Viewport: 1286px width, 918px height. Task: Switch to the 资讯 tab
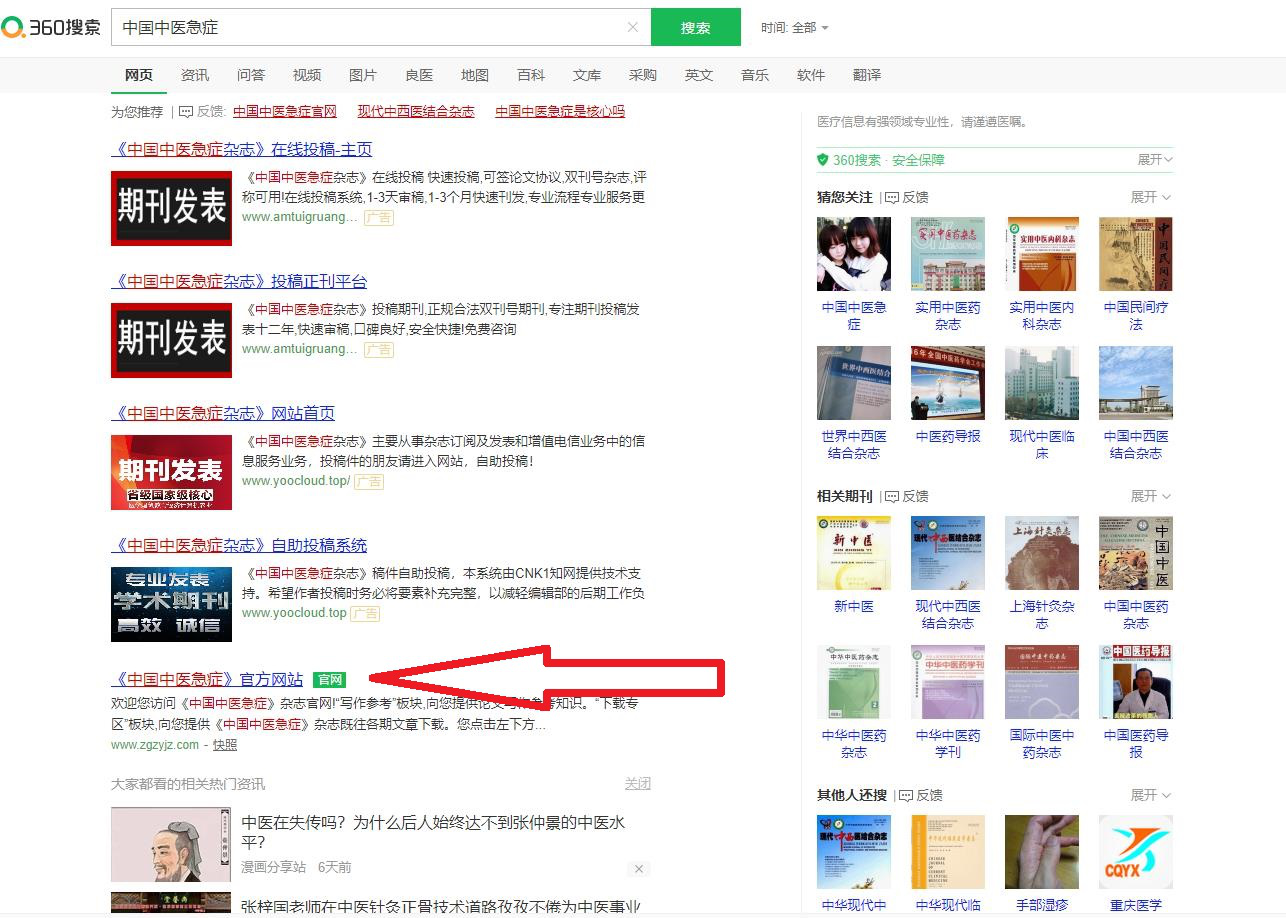(195, 75)
